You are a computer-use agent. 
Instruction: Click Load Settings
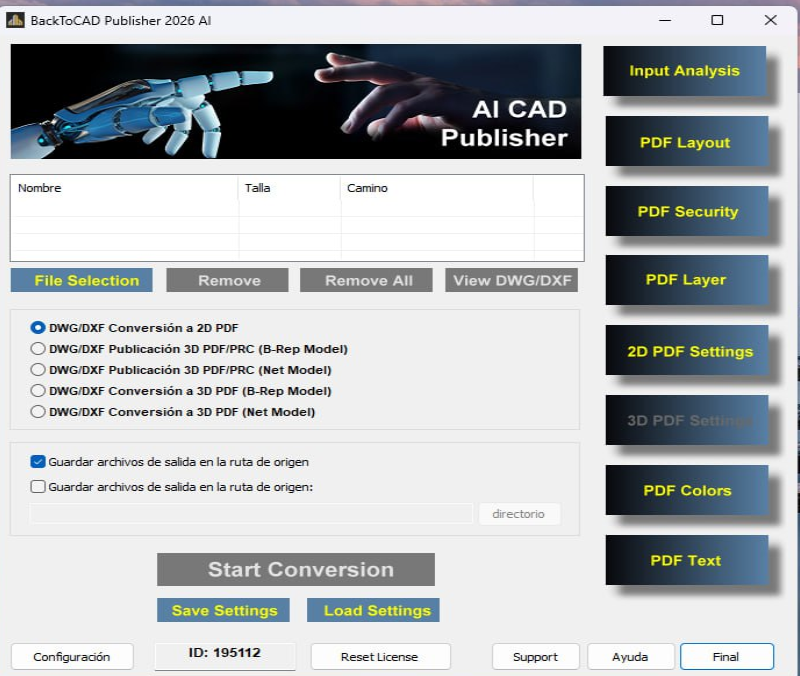point(373,610)
